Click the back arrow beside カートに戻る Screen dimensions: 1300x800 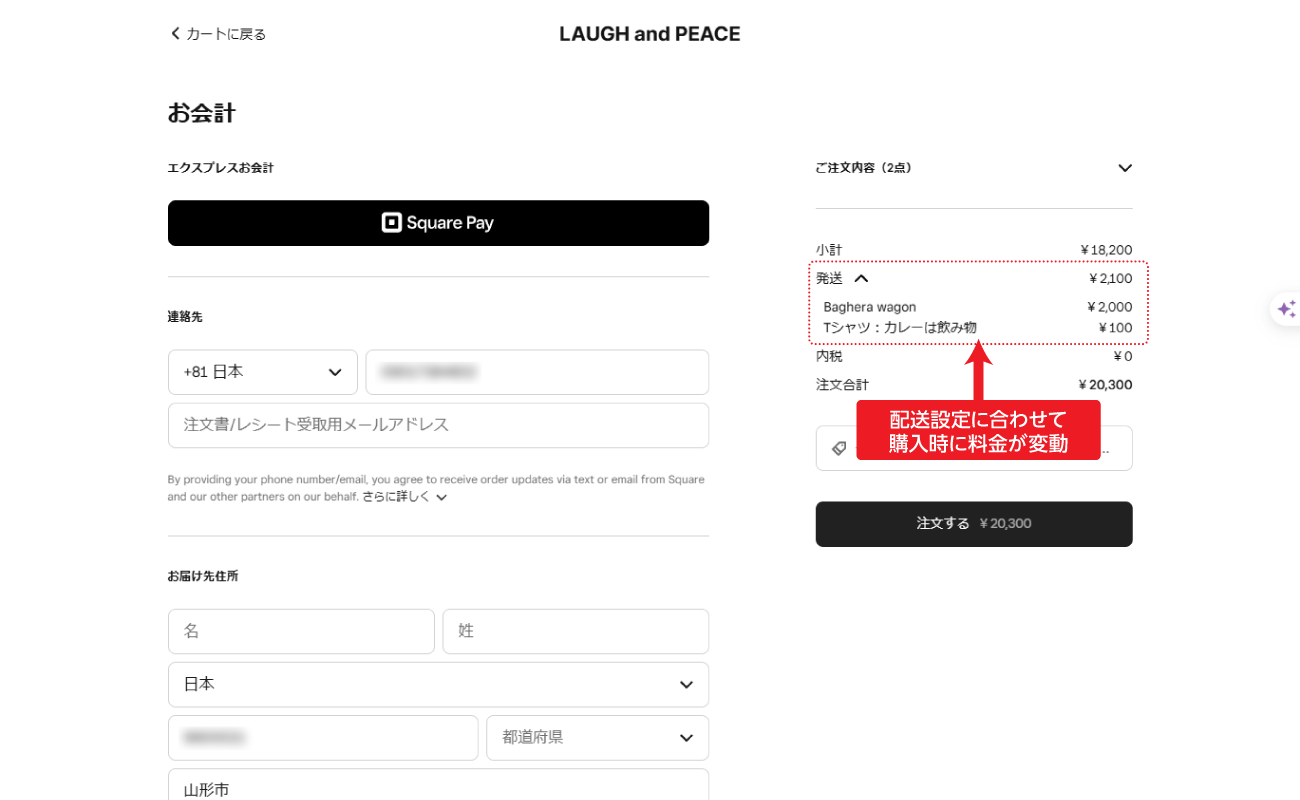click(175, 34)
